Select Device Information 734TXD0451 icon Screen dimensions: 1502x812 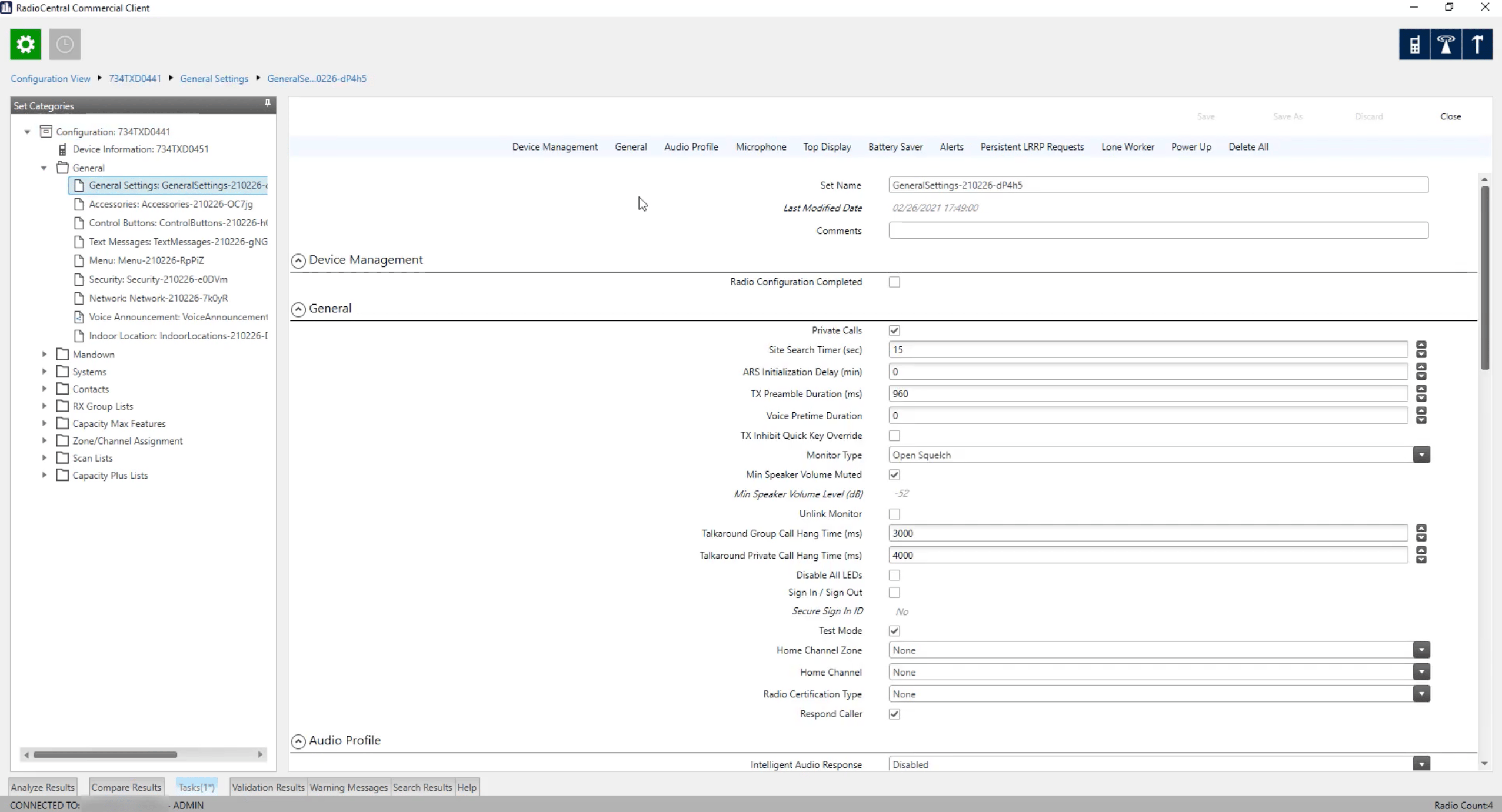point(62,149)
